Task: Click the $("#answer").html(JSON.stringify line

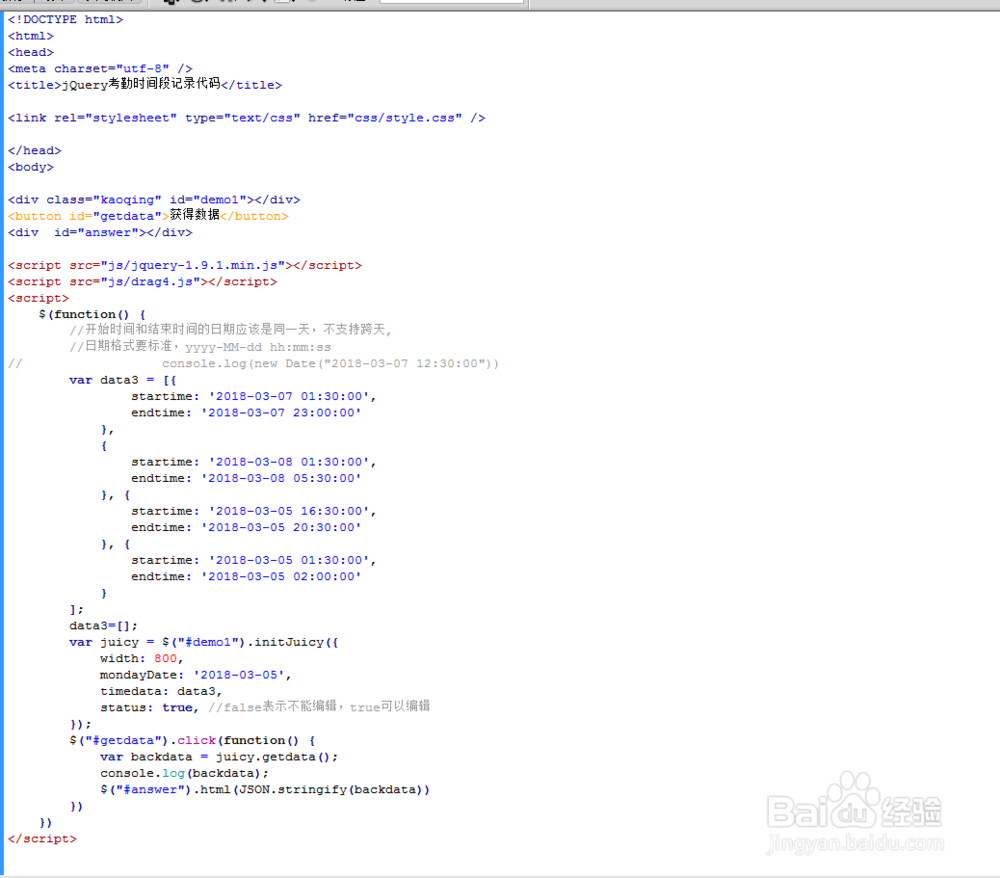Action: [x=265, y=790]
